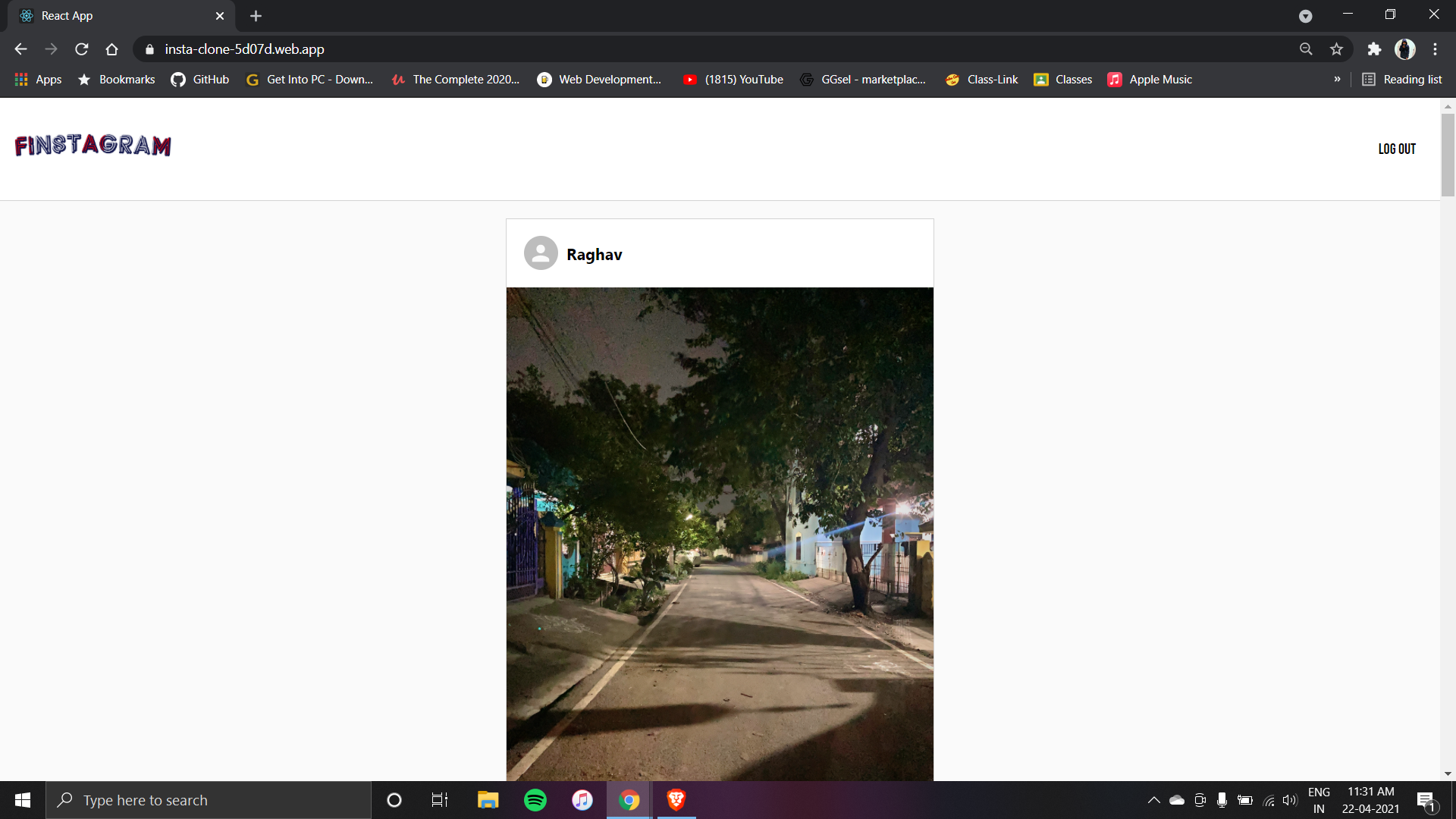Image resolution: width=1456 pixels, height=819 pixels.
Task: Click the Chrome profile avatar
Action: coord(1405,49)
